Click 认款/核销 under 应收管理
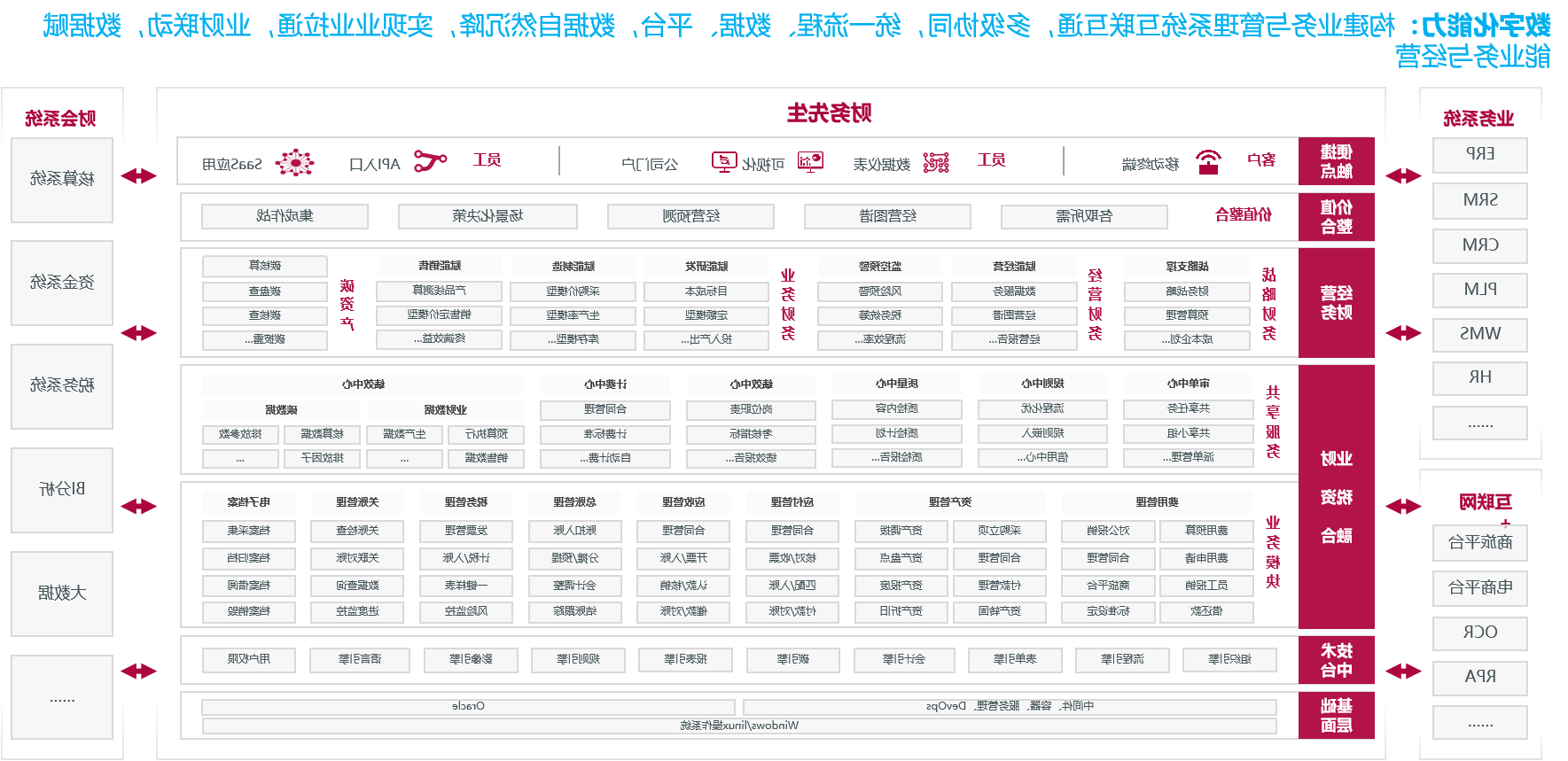 click(x=683, y=586)
